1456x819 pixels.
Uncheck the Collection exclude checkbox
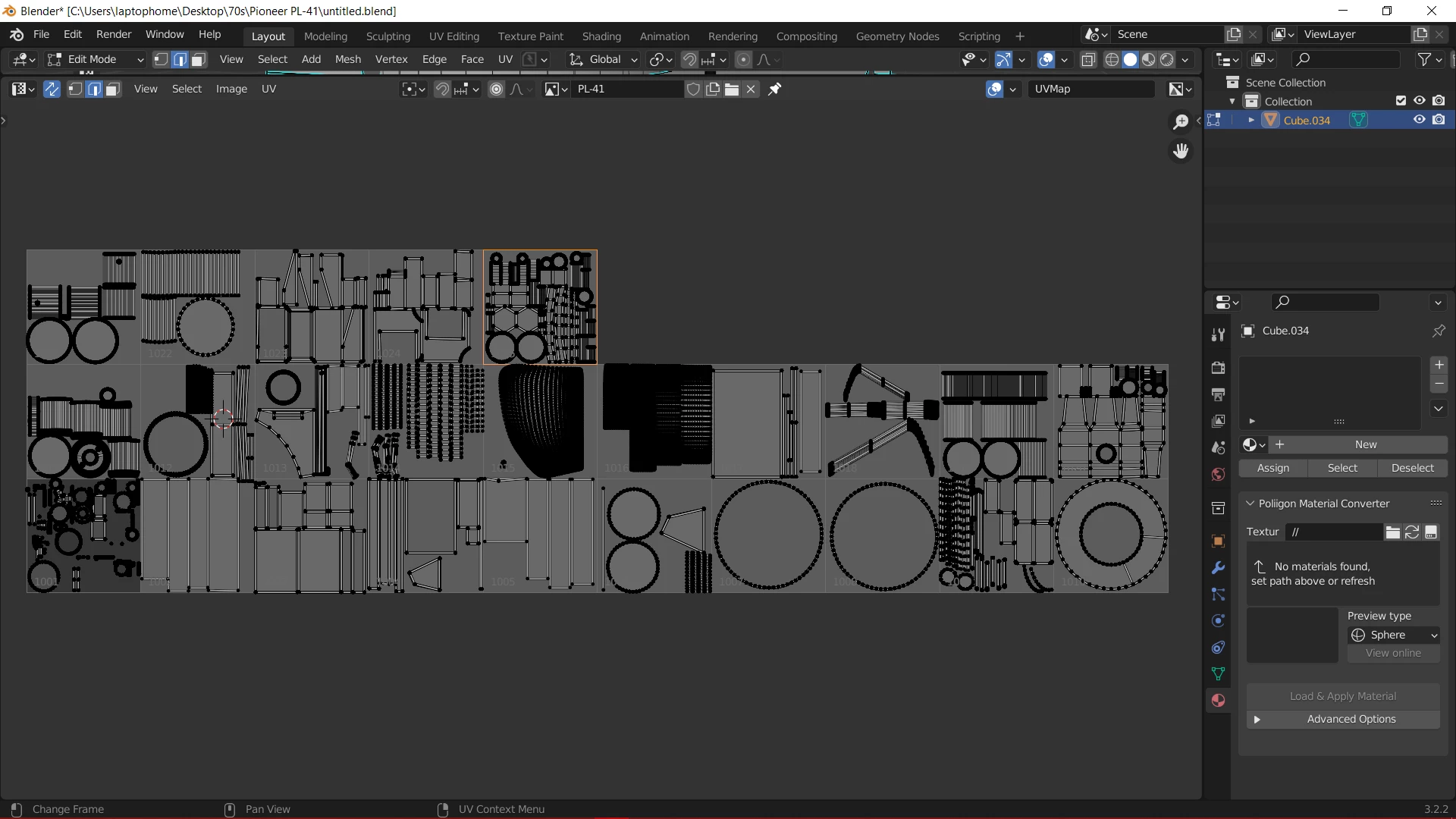click(x=1401, y=101)
